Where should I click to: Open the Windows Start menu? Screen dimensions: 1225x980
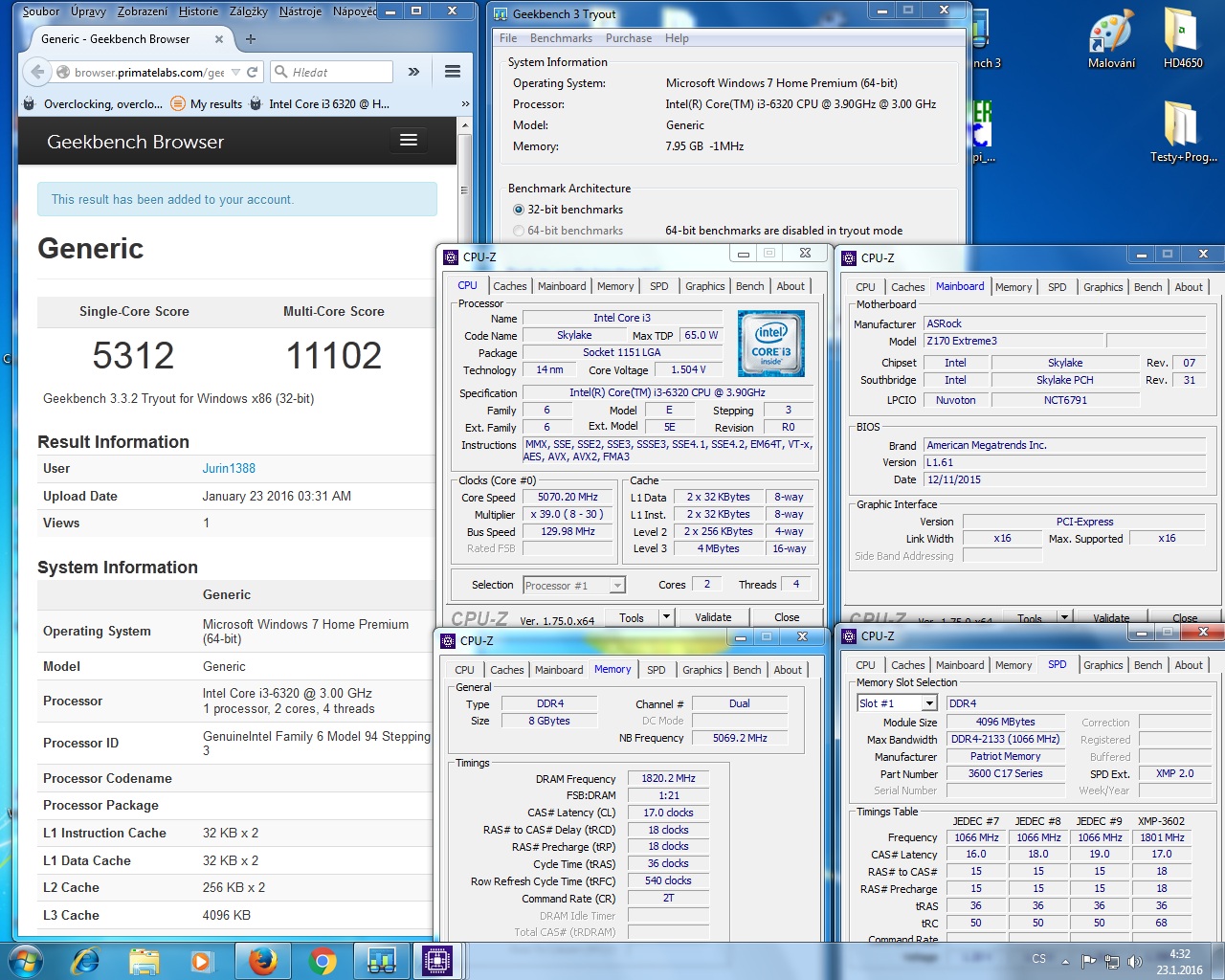click(25, 961)
